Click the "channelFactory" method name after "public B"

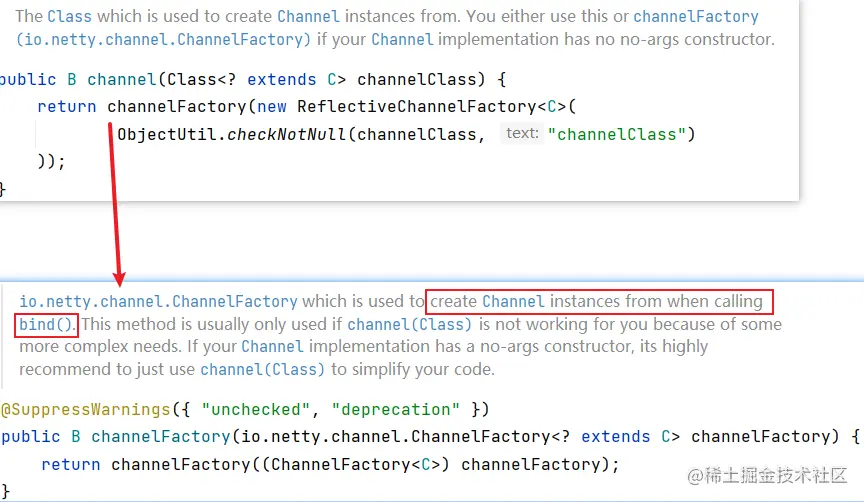[161, 436]
